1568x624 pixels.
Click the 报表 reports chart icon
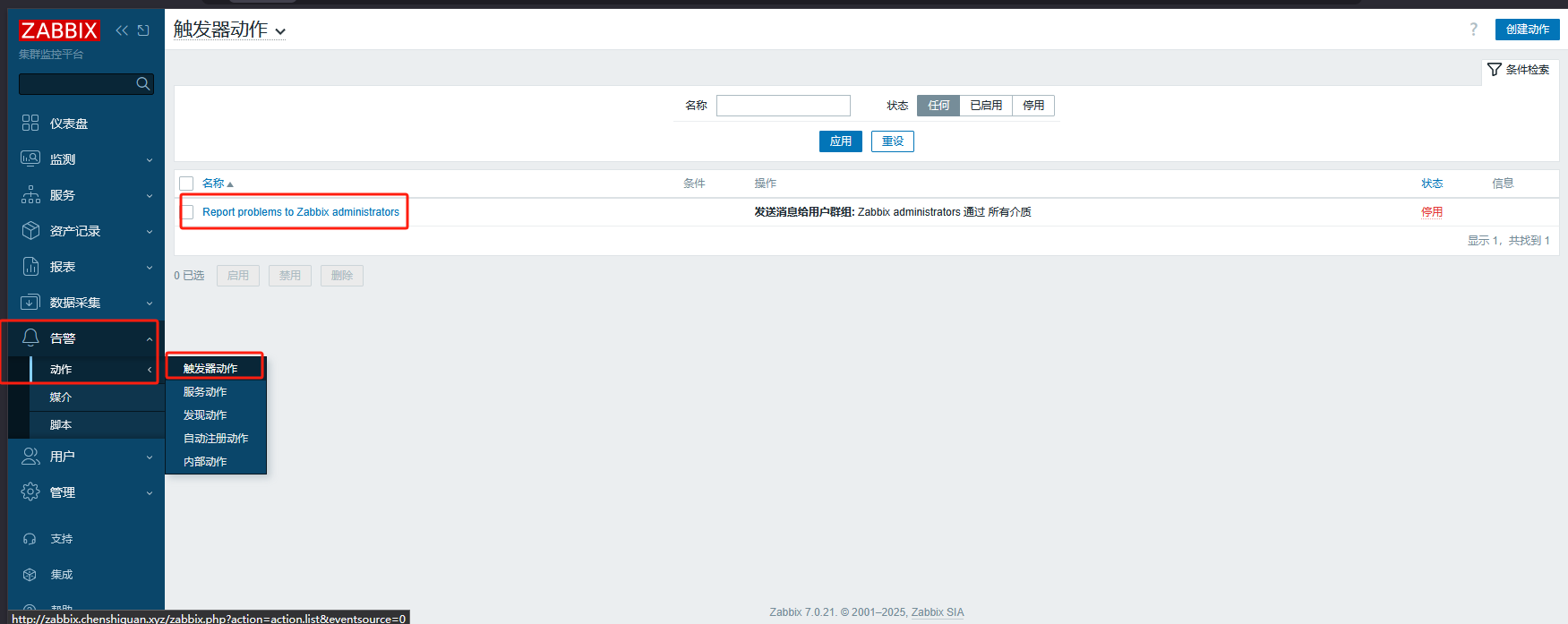[x=30, y=266]
